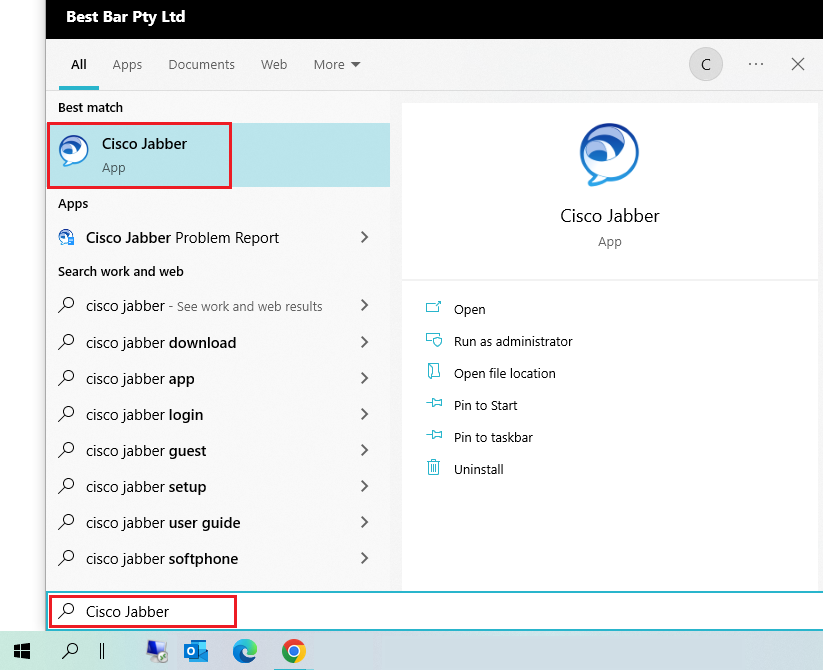Launch Microsoft Edge from the taskbar
Image resolution: width=823 pixels, height=670 pixels.
(245, 651)
